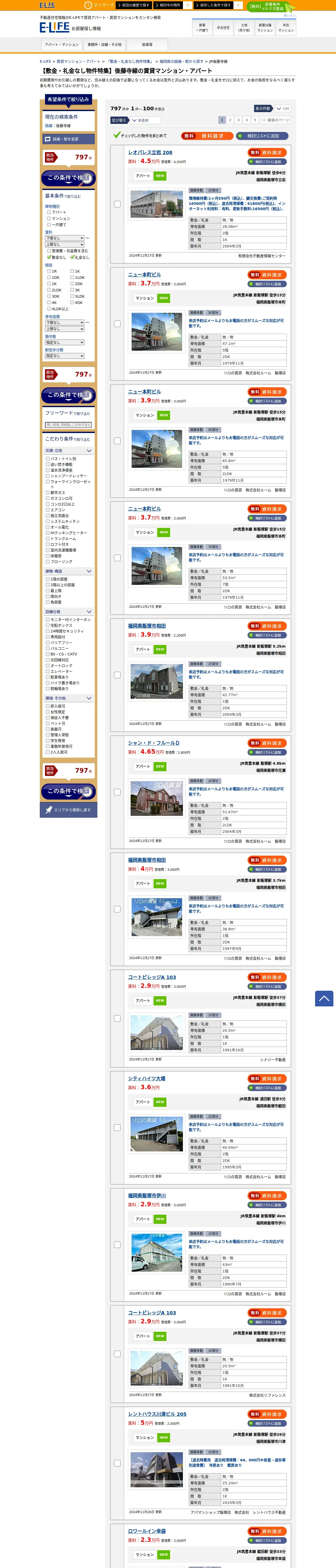This screenshot has height=1568, width=336.
Task: Click エリアから検索し直す pushpin button
Action: (68, 810)
